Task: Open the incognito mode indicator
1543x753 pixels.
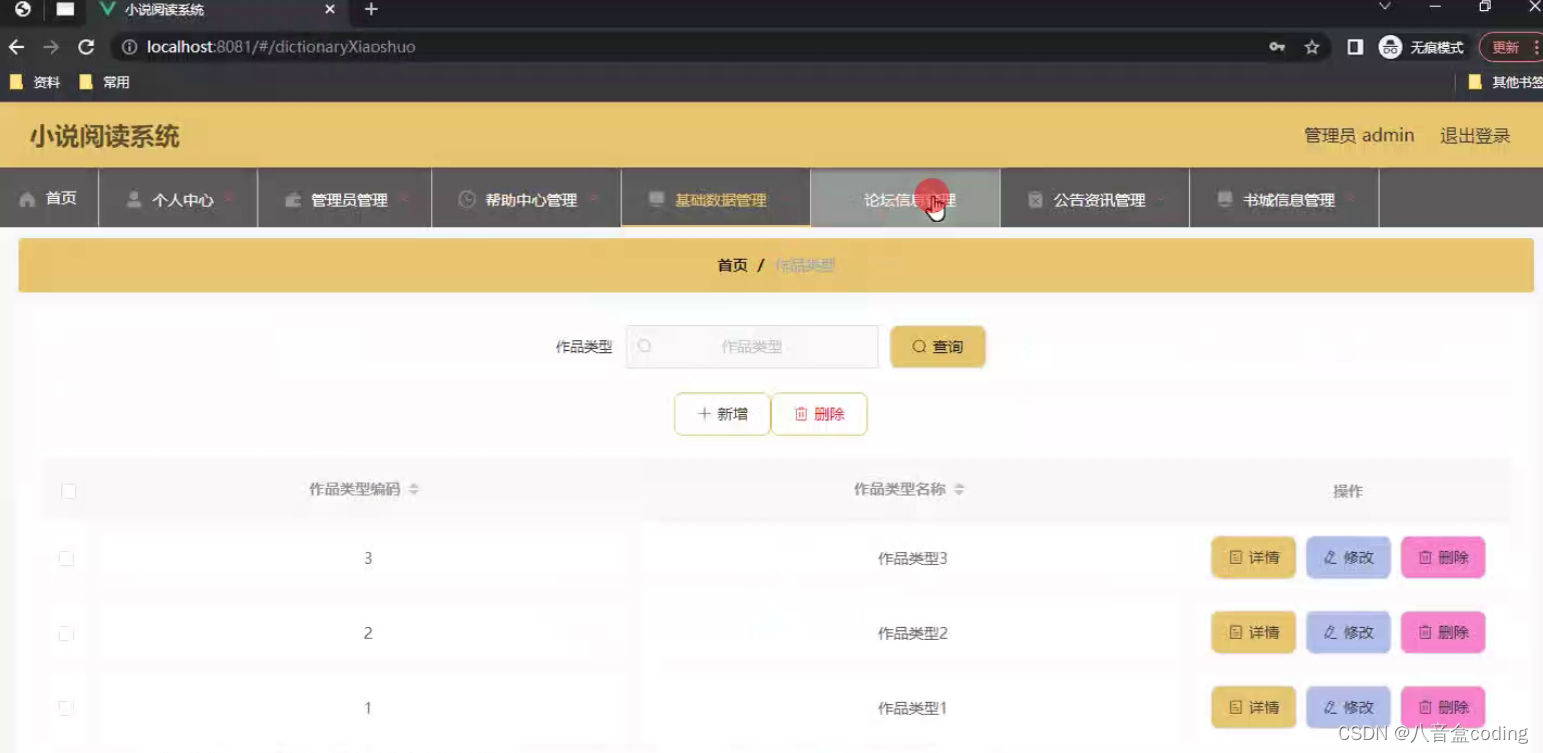Action: coord(1421,47)
